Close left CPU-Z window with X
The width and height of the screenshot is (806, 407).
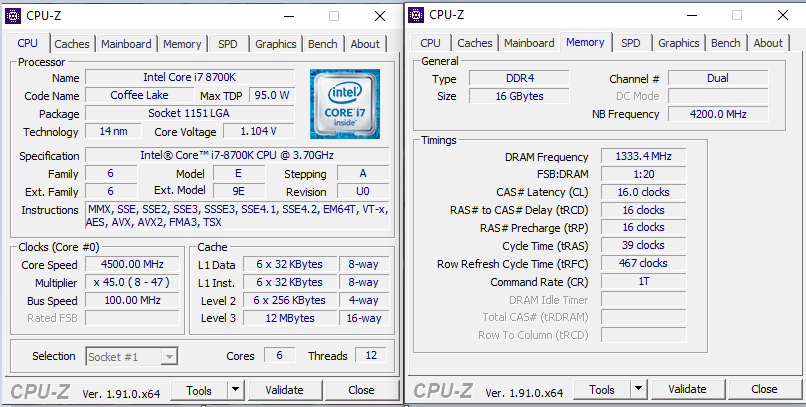pyautogui.click(x=380, y=16)
